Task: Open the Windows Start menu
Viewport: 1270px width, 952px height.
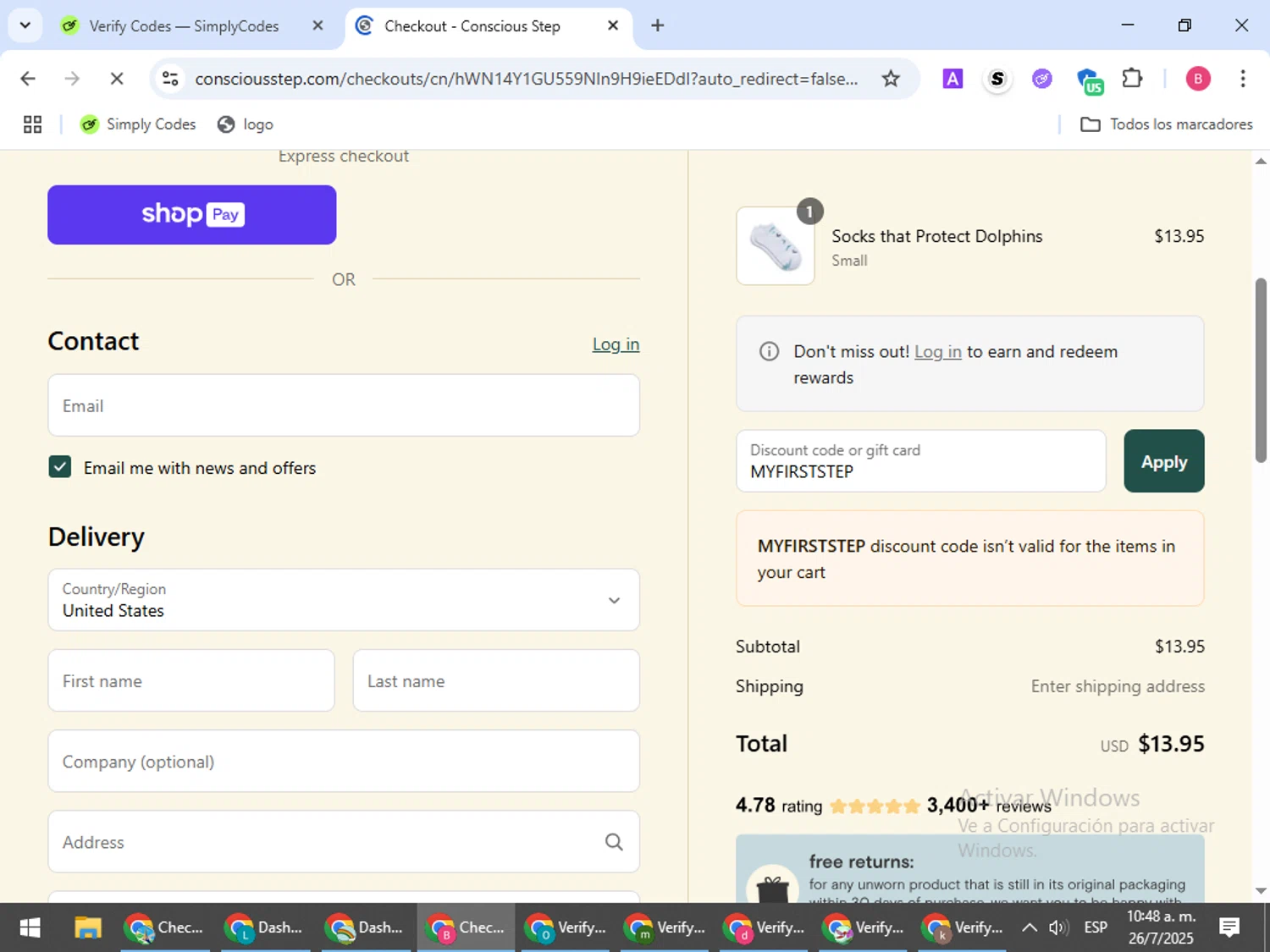Action: tap(30, 928)
